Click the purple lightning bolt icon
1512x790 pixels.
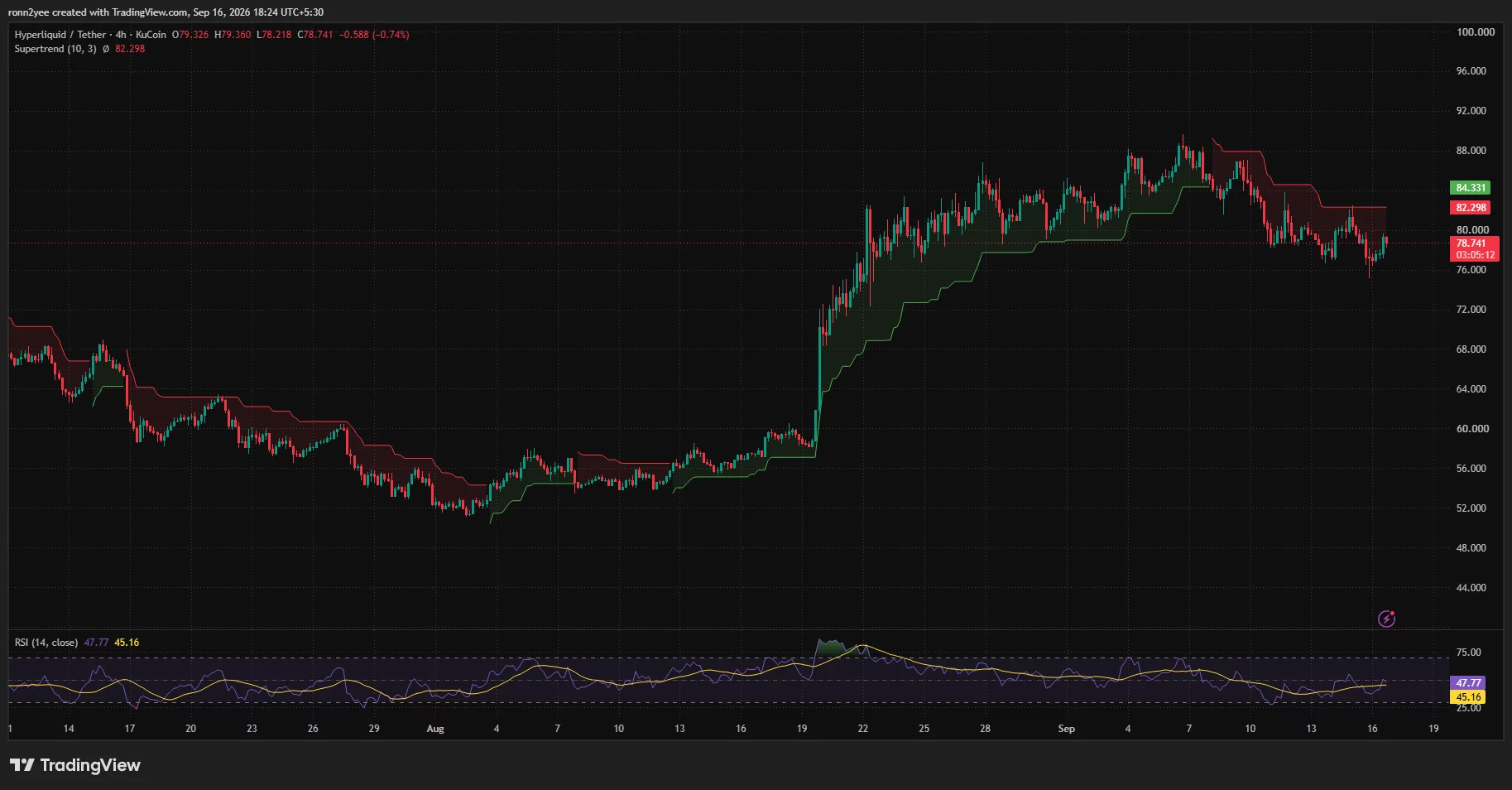click(1386, 619)
